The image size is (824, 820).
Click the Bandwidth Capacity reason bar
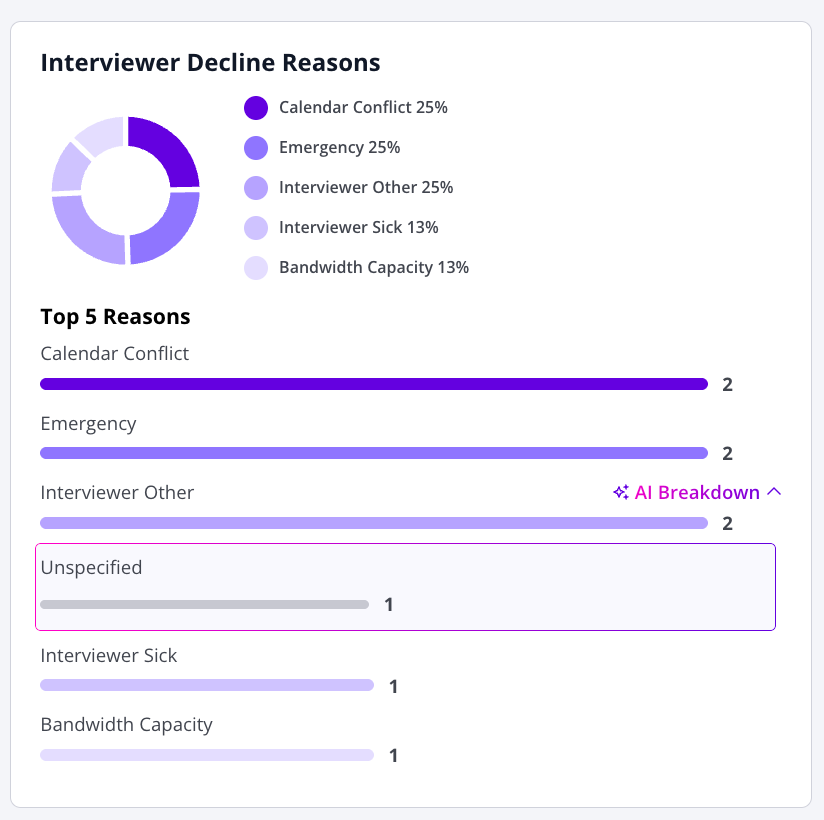pyautogui.click(x=206, y=755)
